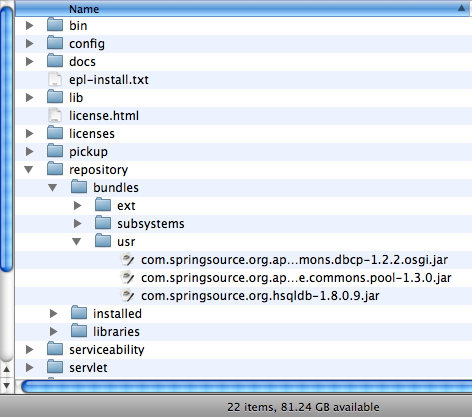Select the dbcp-1.2.2.osgi.jar file icon

click(x=127, y=259)
